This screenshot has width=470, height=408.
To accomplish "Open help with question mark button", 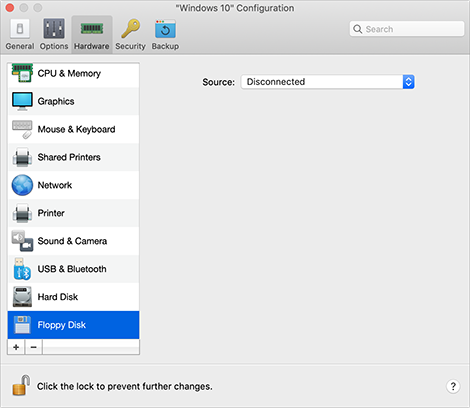I will pos(453,386).
